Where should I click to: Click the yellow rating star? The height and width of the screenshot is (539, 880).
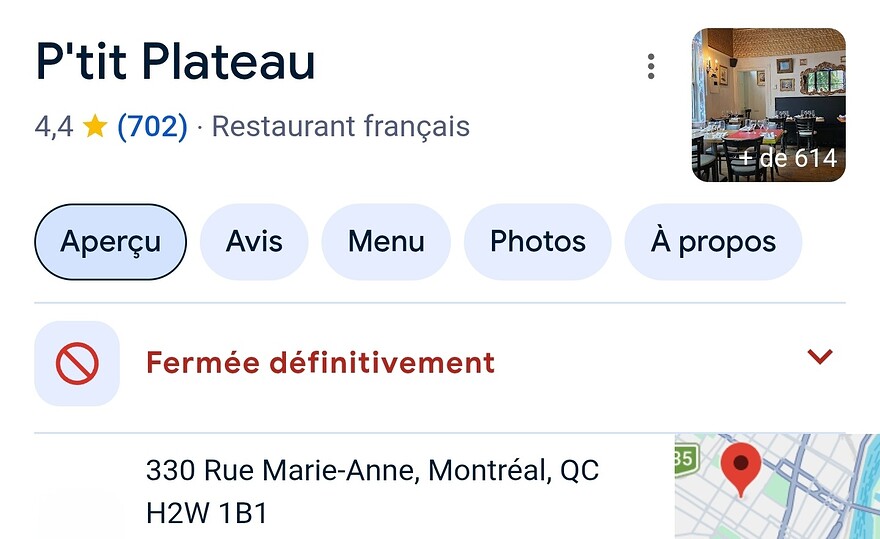[x=95, y=126]
